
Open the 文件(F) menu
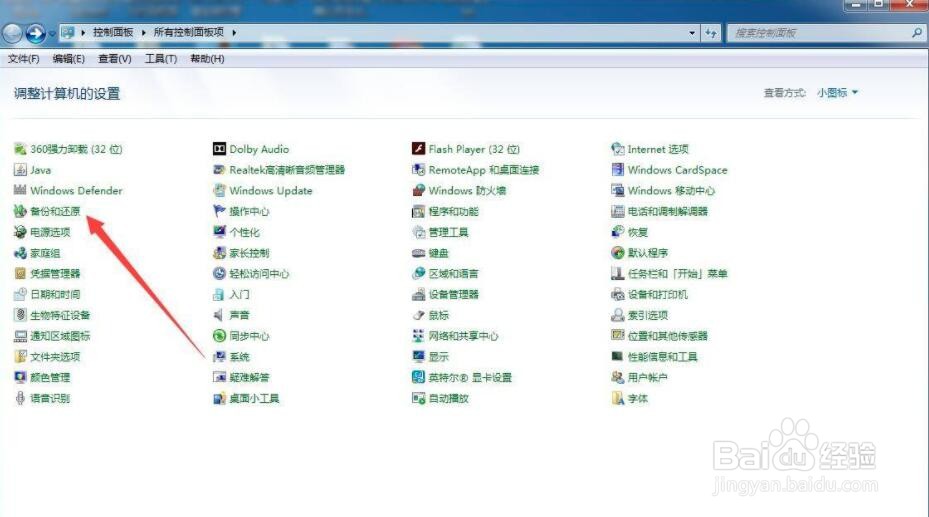click(x=24, y=59)
